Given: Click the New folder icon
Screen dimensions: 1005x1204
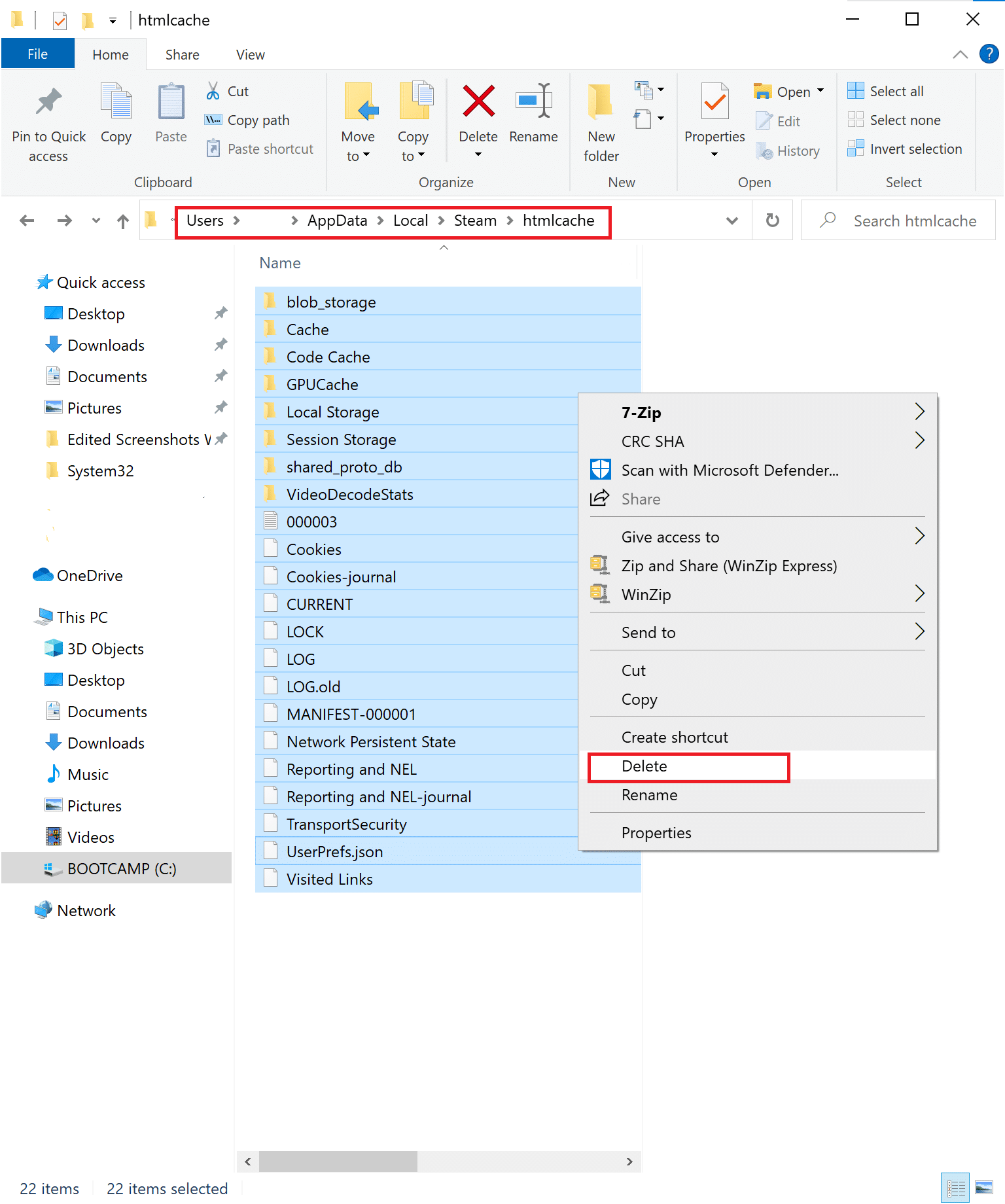Looking at the screenshot, I should tap(601, 102).
